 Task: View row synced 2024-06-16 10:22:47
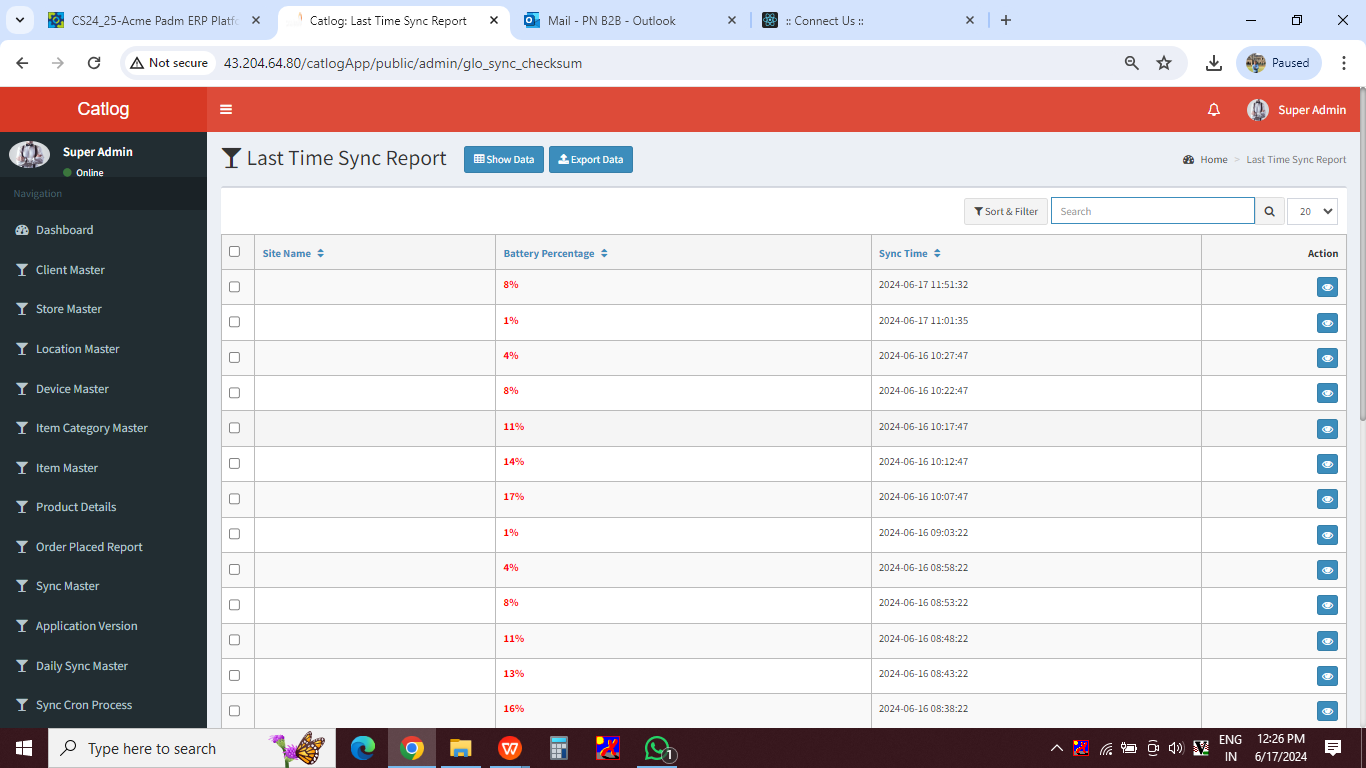pos(1327,394)
